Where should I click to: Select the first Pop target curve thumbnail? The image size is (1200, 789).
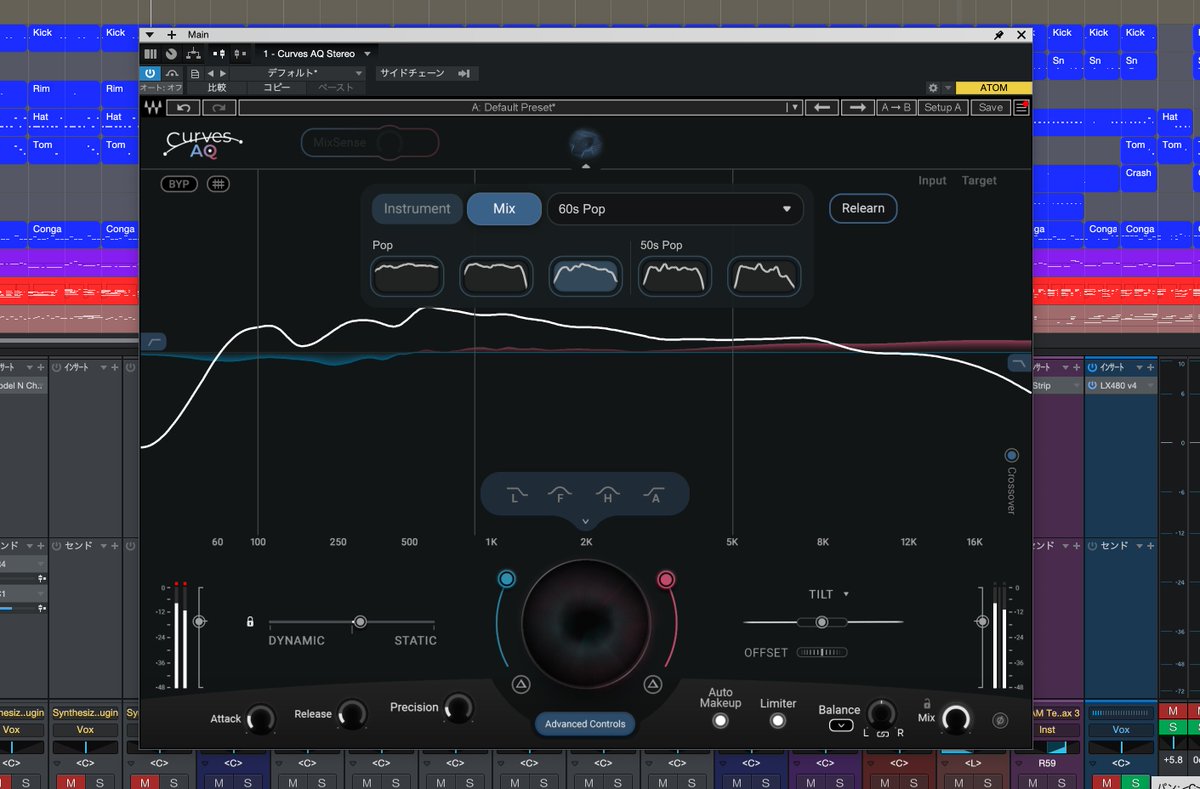407,276
